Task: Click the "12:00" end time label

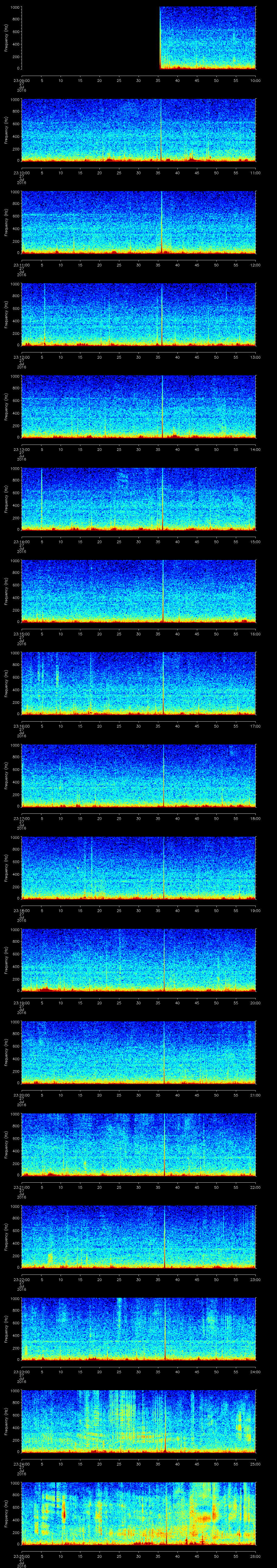Action: pos(255,265)
